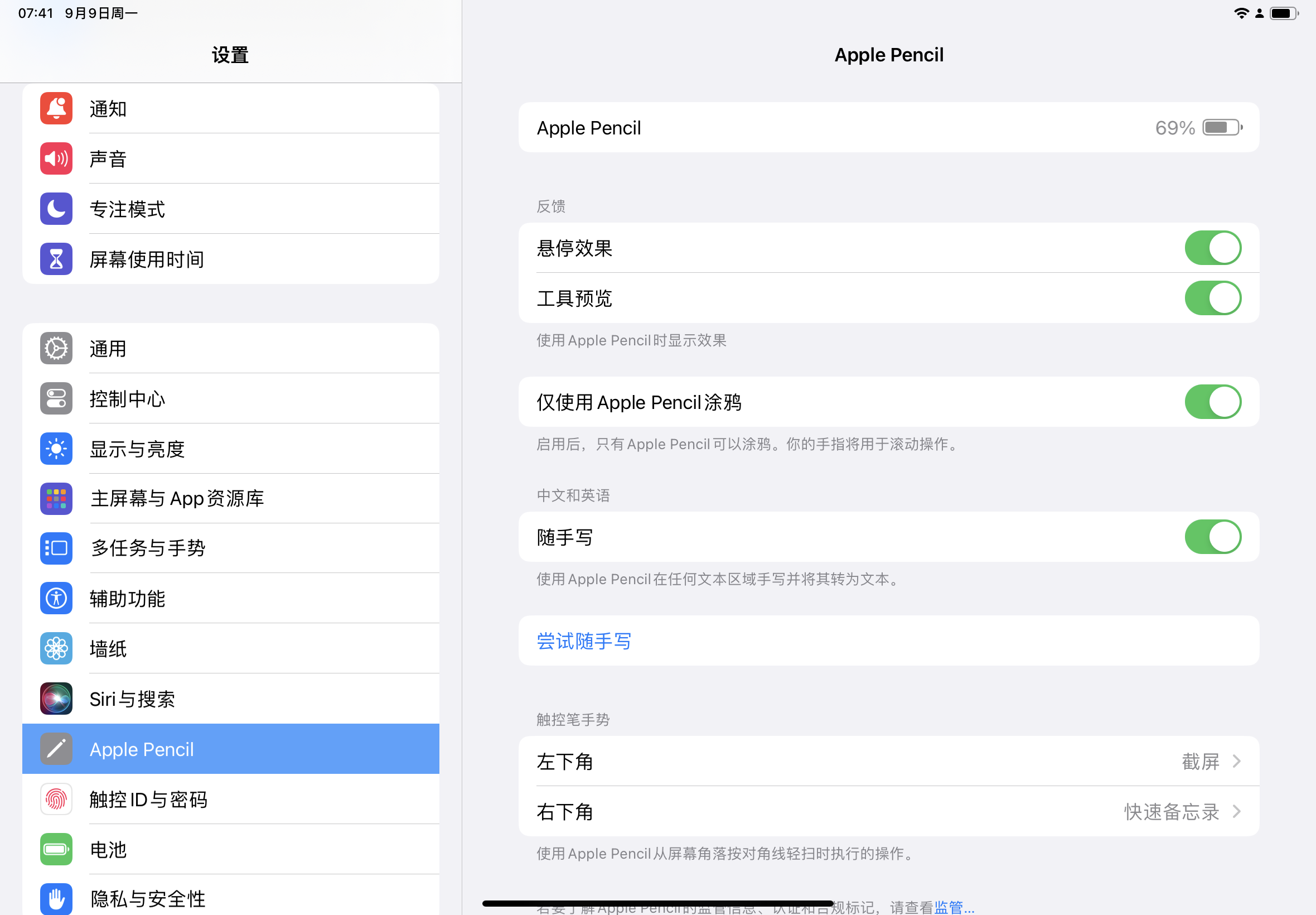Open 墙纸 via its flower icon
This screenshot has width=1316, height=915.
(56, 648)
